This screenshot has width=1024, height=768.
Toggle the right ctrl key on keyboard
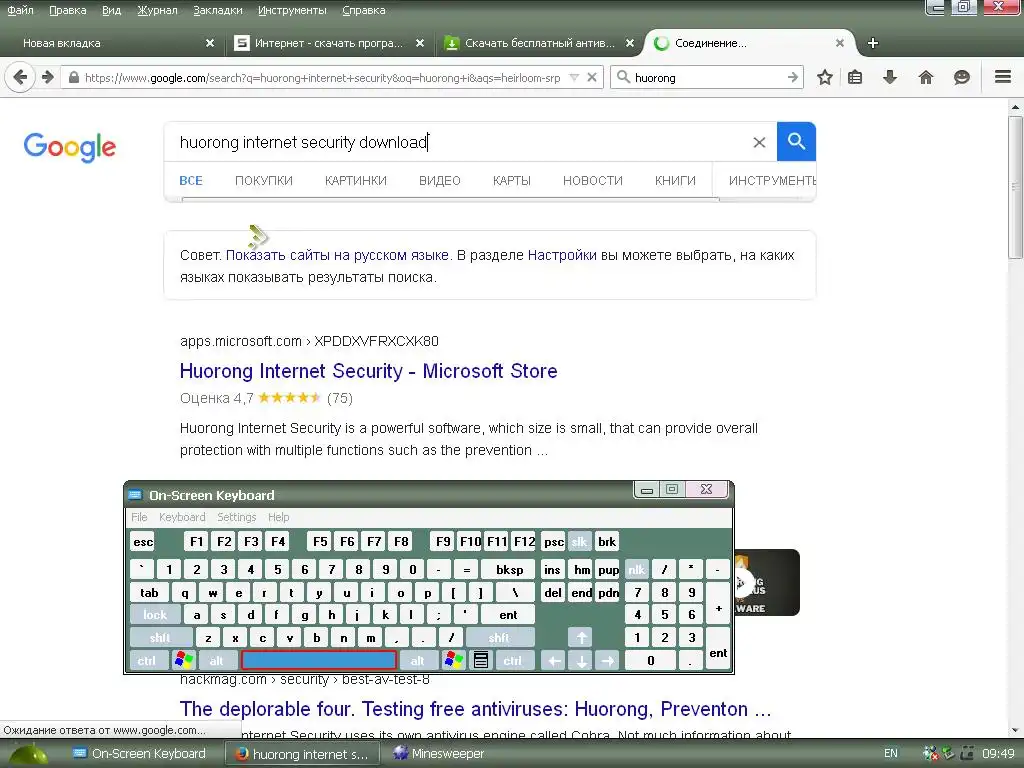513,660
